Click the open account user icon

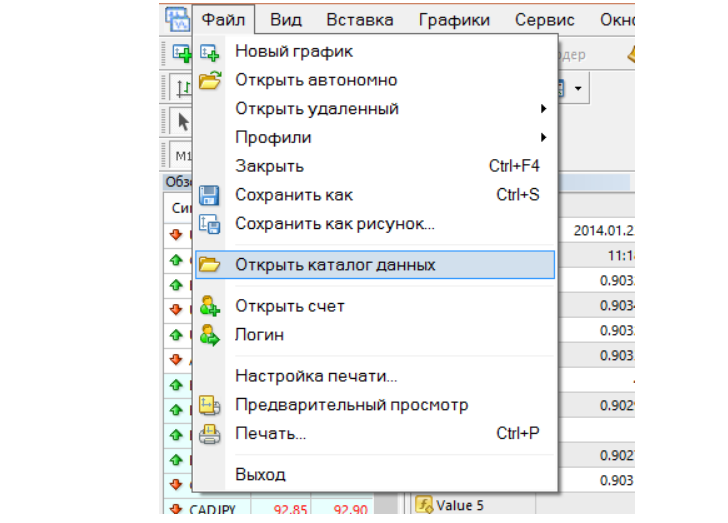point(209,307)
